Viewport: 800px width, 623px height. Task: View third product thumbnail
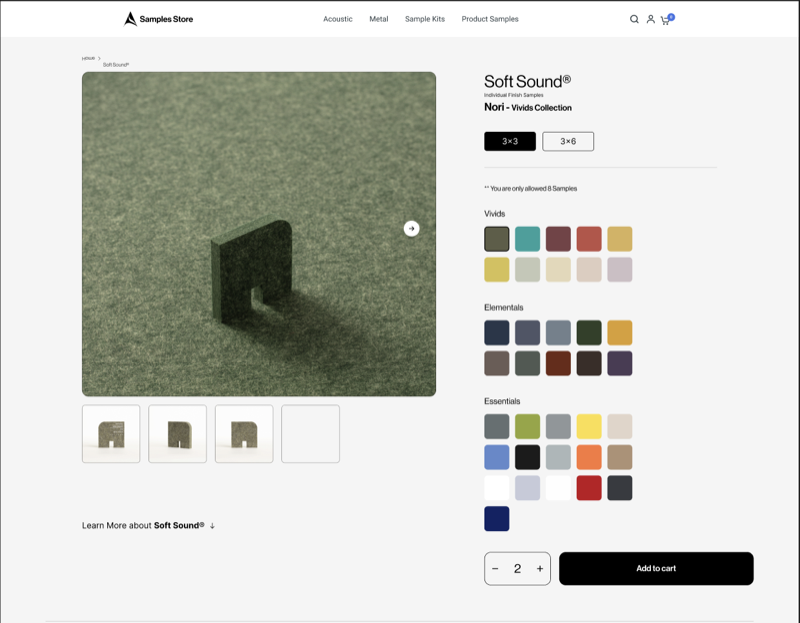pos(244,434)
